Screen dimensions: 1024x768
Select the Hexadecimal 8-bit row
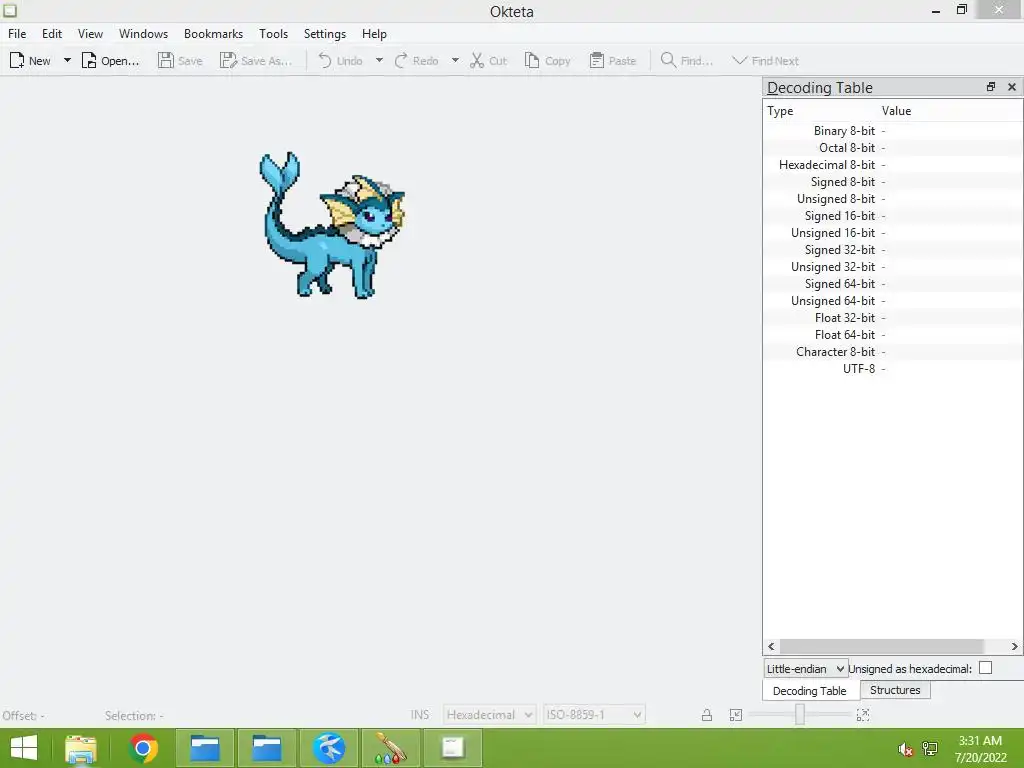(893, 165)
